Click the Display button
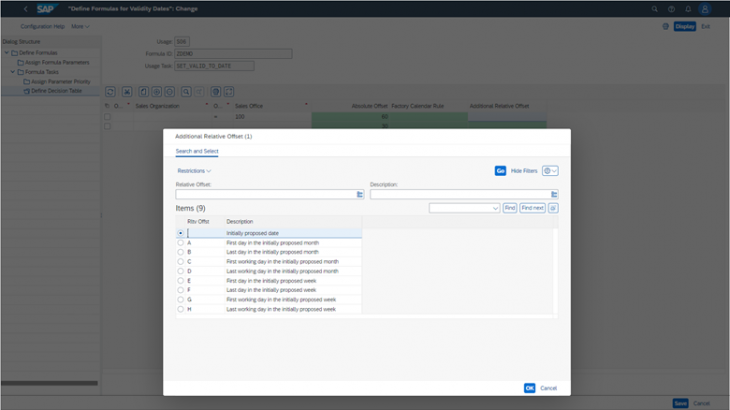The image size is (730, 410). (x=685, y=27)
